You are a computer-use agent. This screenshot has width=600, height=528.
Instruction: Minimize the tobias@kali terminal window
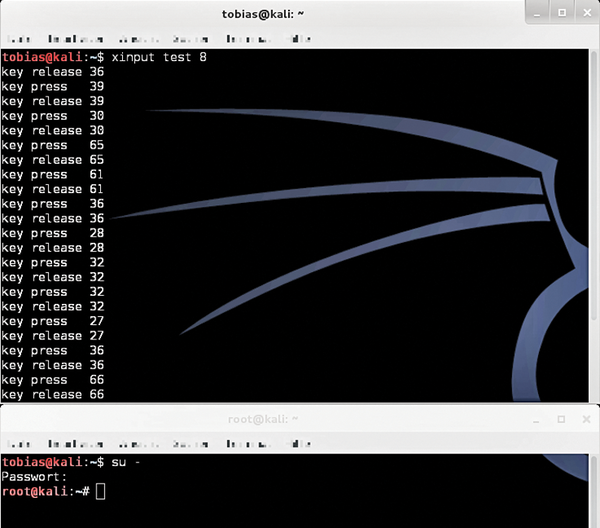coord(537,13)
